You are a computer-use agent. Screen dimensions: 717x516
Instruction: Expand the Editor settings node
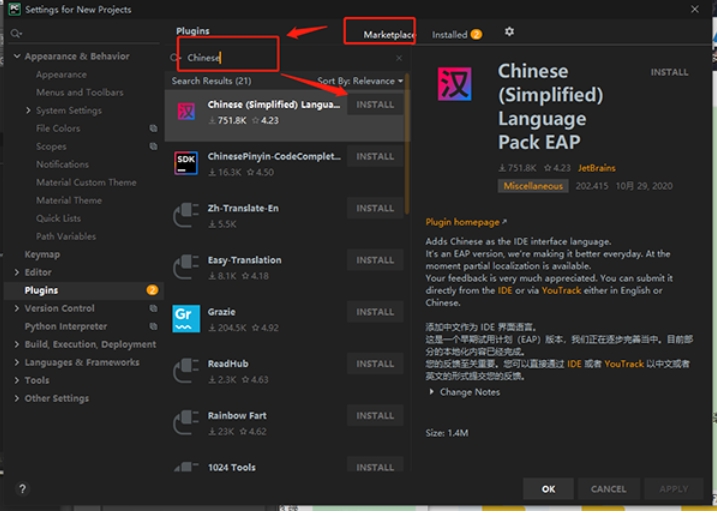(x=17, y=272)
